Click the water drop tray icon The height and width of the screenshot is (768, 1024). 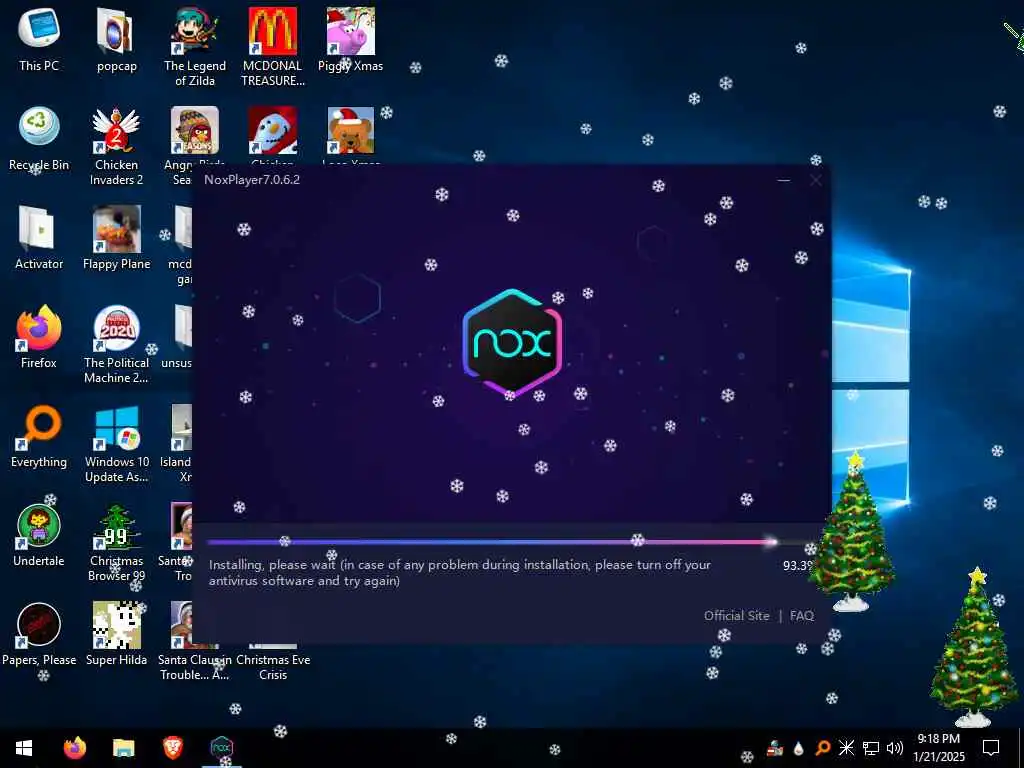(799, 748)
